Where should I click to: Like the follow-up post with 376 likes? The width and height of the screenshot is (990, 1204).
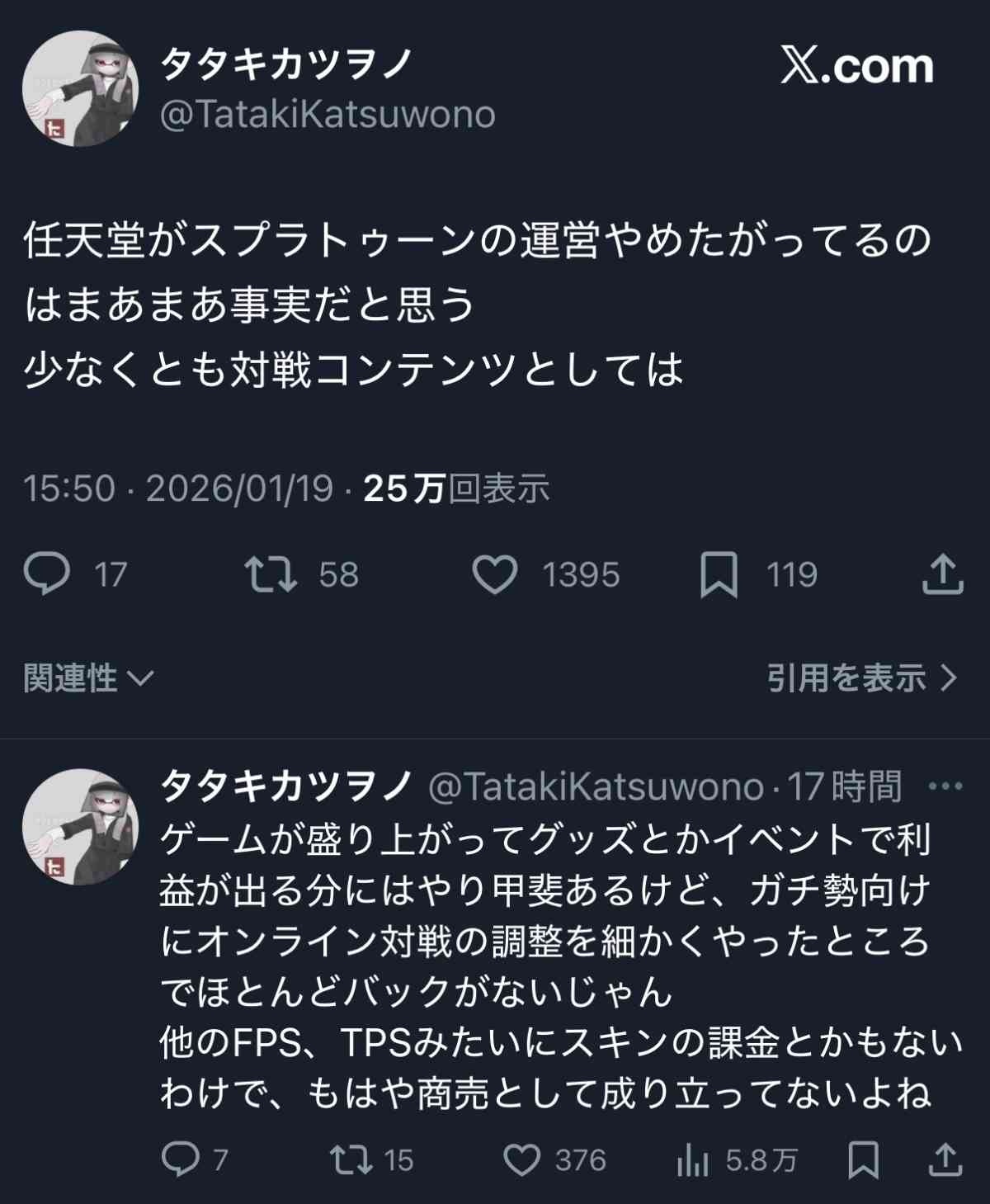(522, 1159)
